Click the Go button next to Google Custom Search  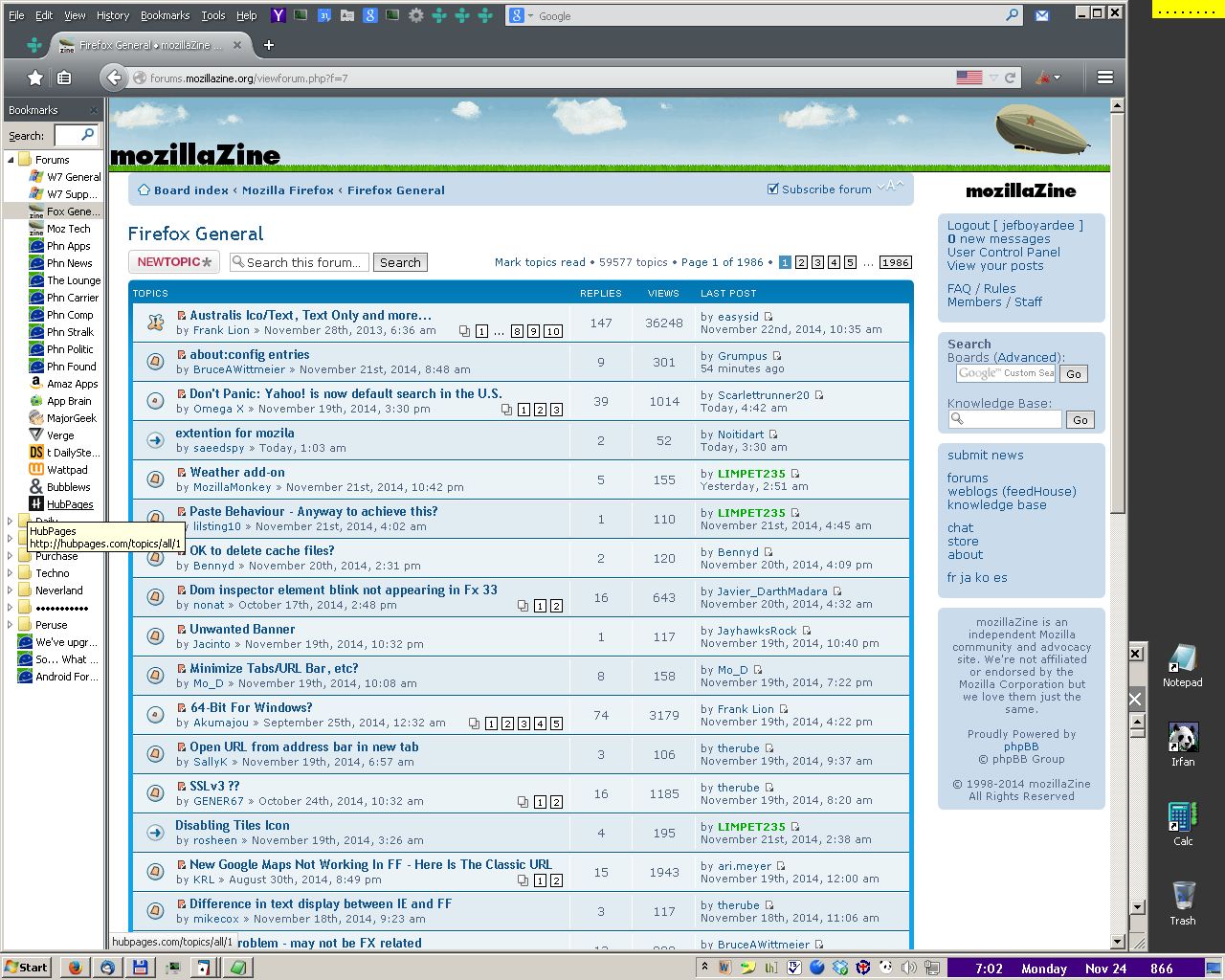click(1074, 374)
